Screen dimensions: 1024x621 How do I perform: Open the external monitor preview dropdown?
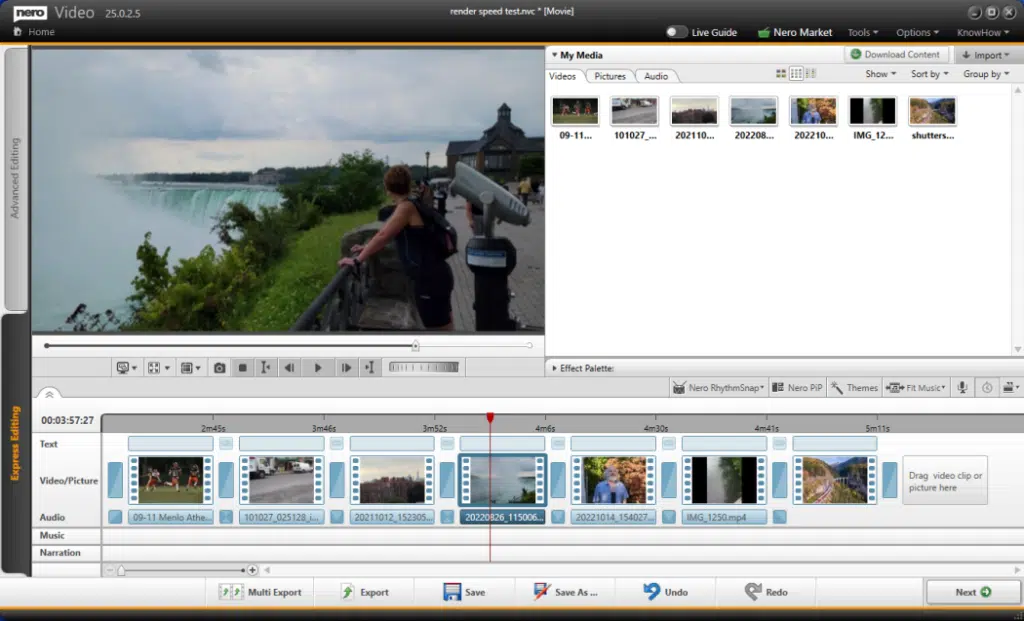[x=126, y=368]
